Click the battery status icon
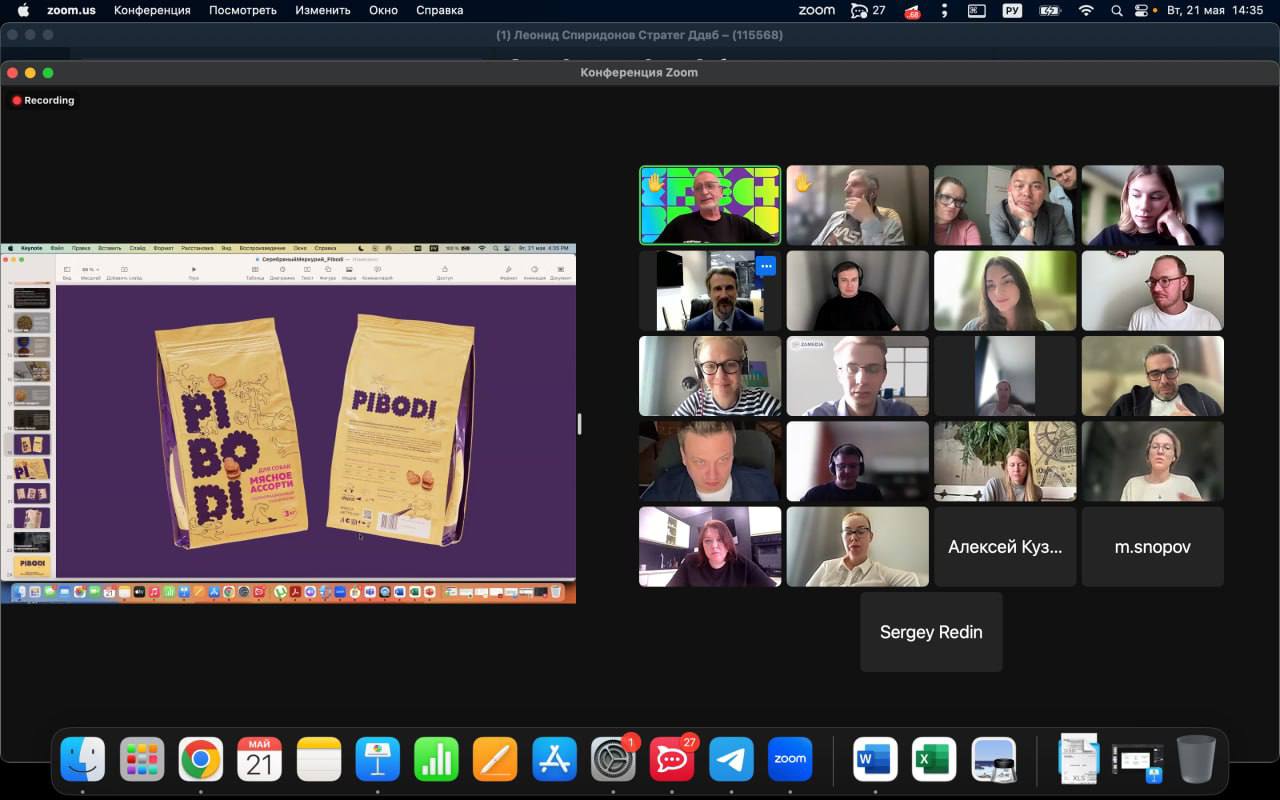The image size is (1280, 800). click(x=1049, y=10)
